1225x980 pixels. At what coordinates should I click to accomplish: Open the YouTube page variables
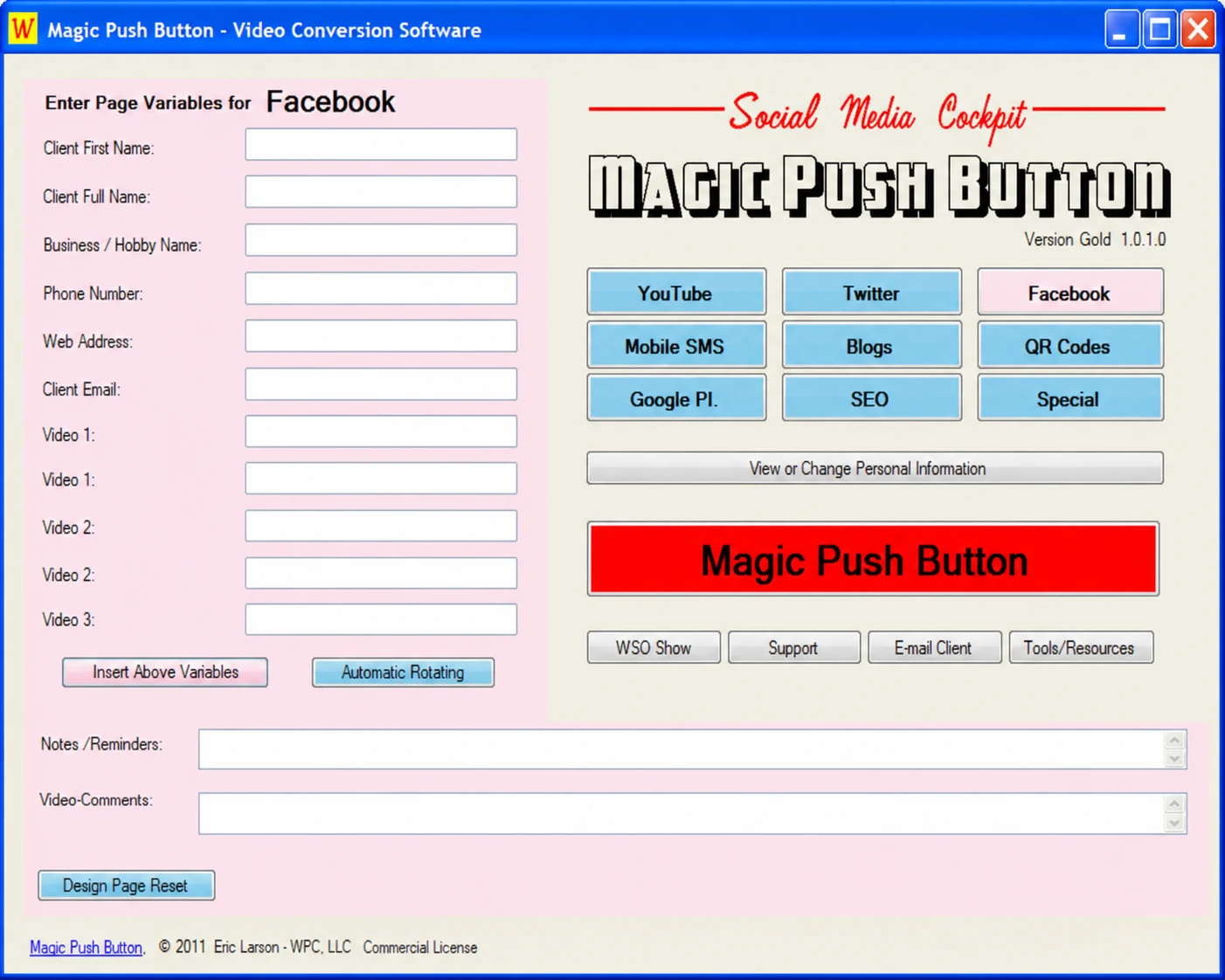coord(676,292)
